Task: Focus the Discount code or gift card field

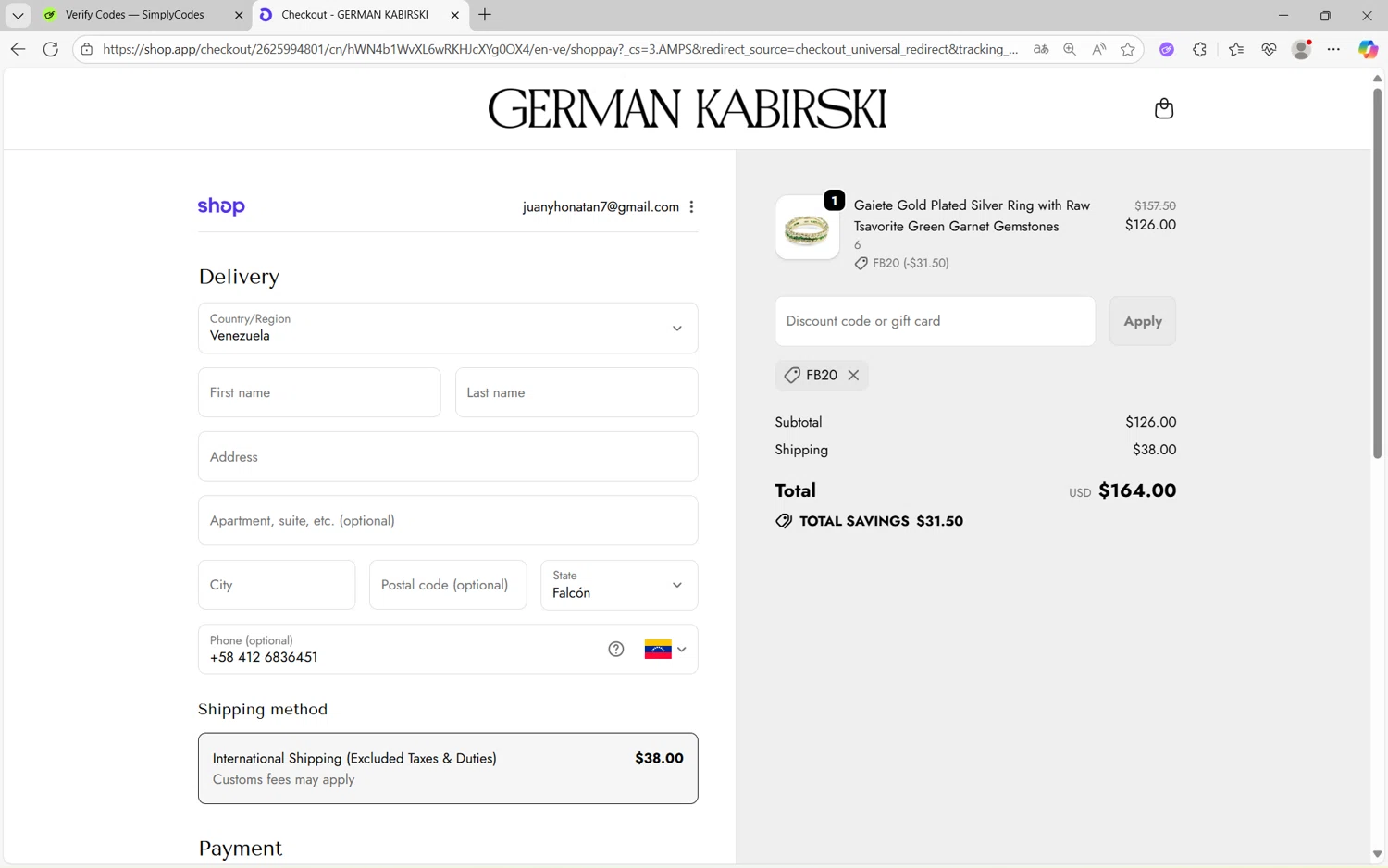Action: 936,321
